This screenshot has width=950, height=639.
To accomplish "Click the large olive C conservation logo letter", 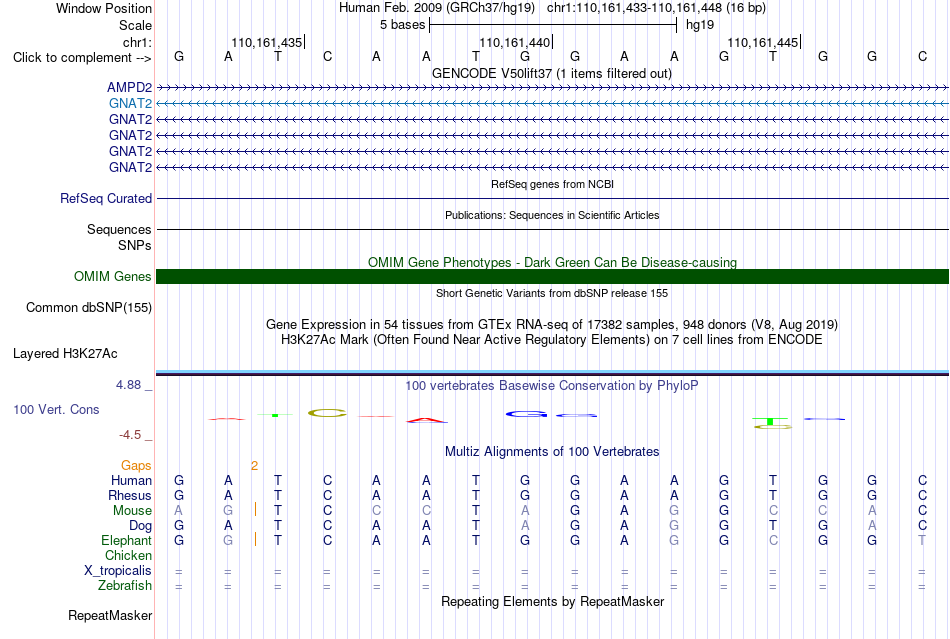I will click(327, 414).
